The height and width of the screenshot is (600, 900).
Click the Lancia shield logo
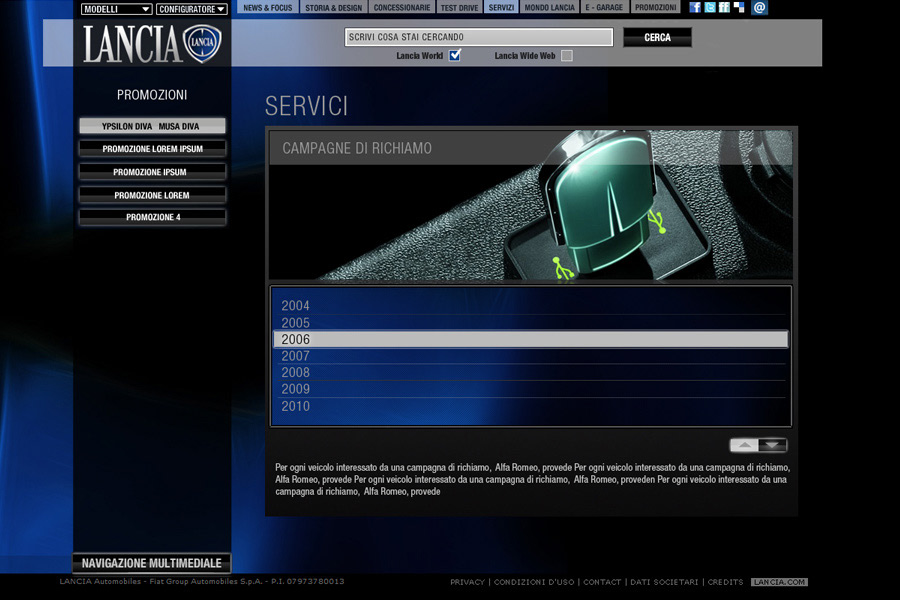[x=200, y=44]
